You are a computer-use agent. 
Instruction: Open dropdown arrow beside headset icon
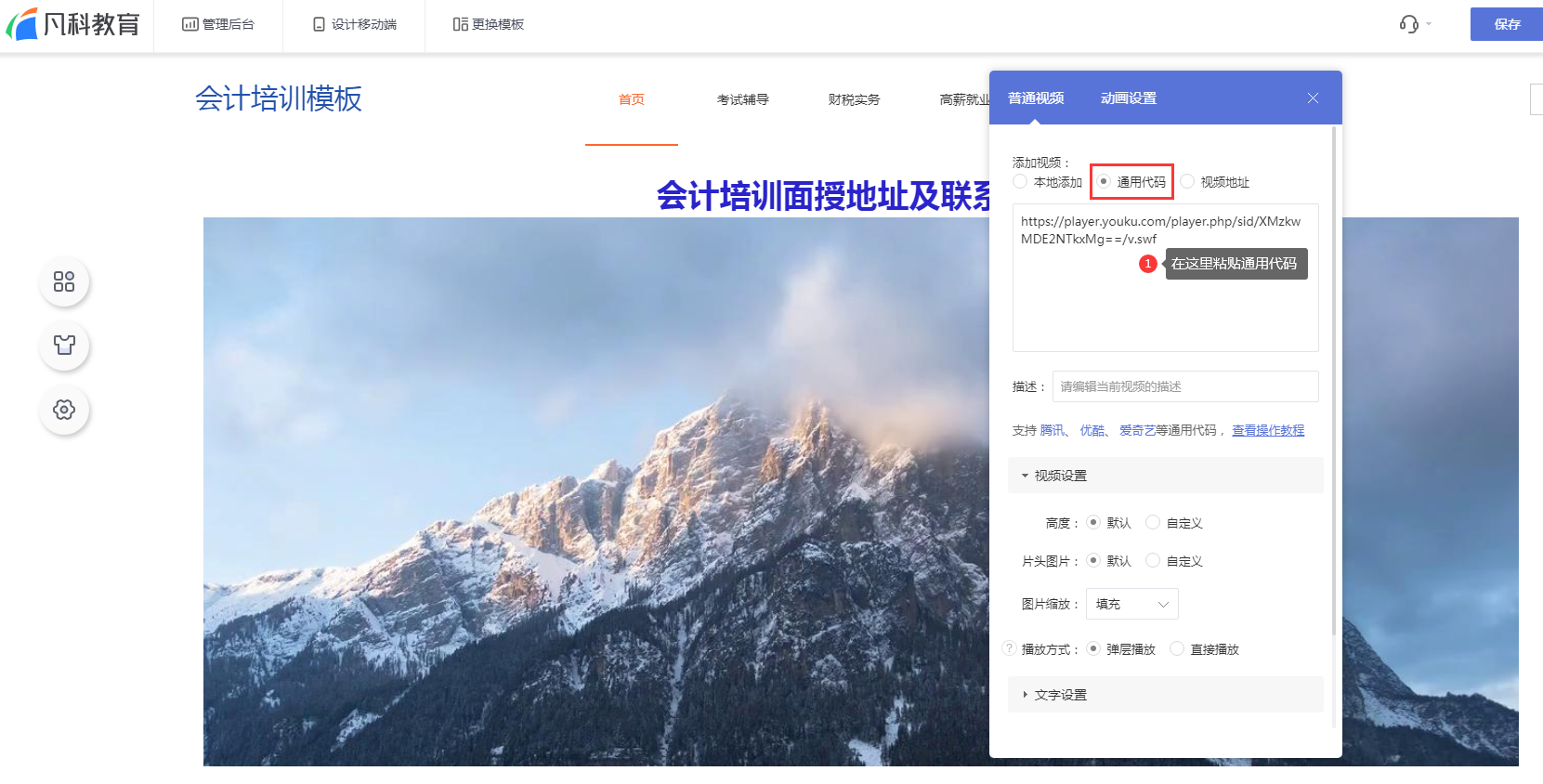[x=1429, y=24]
